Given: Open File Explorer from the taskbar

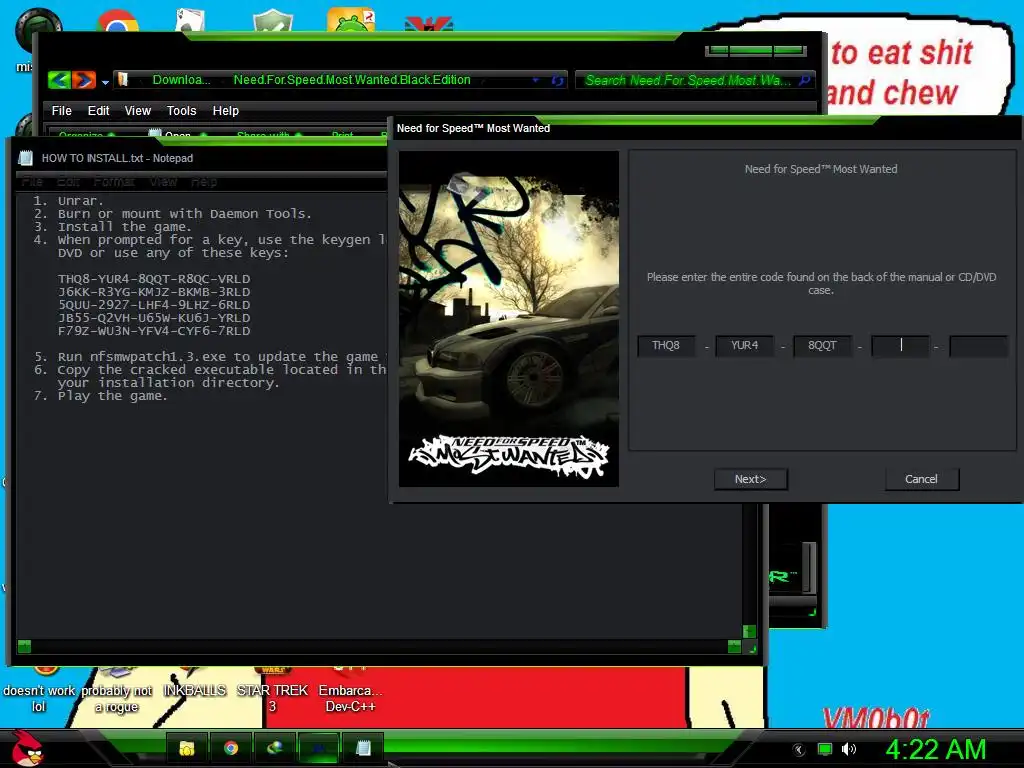Looking at the screenshot, I should pyautogui.click(x=187, y=748).
